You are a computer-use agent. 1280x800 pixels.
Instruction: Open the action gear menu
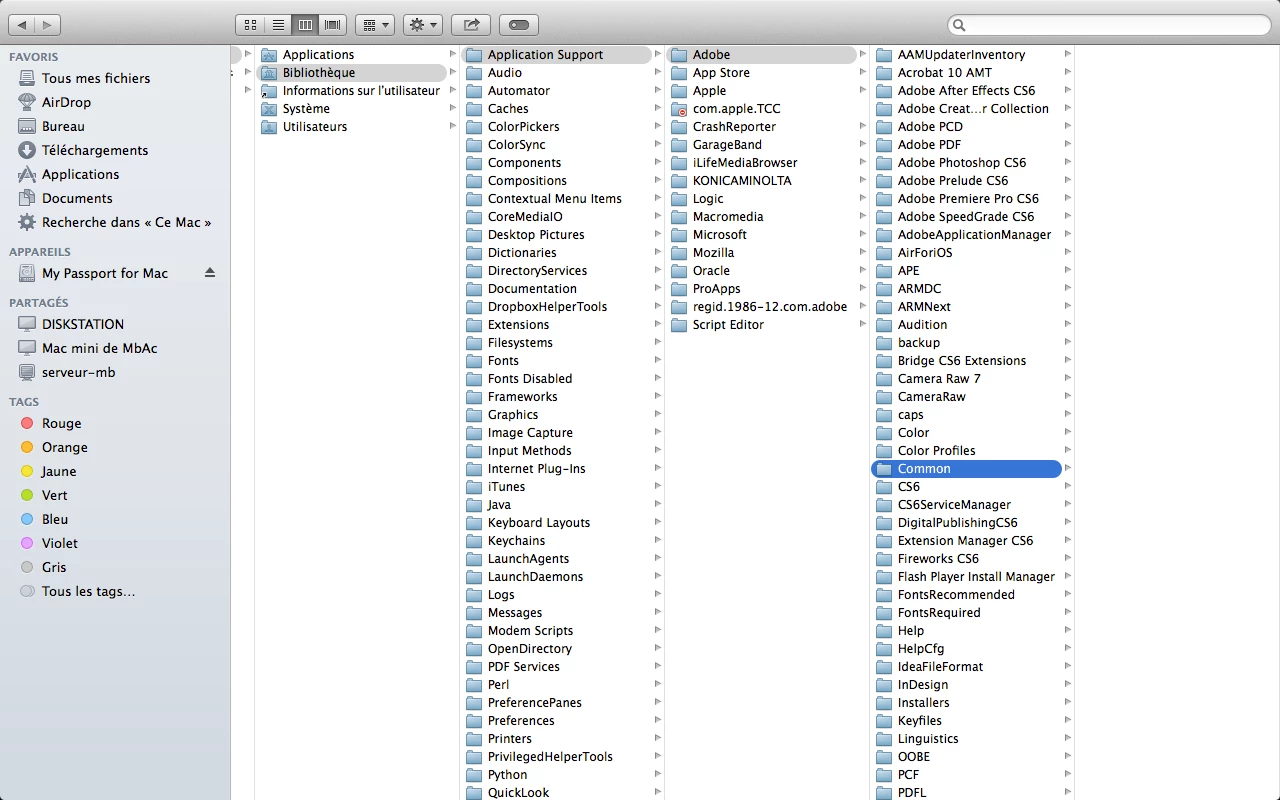point(423,24)
